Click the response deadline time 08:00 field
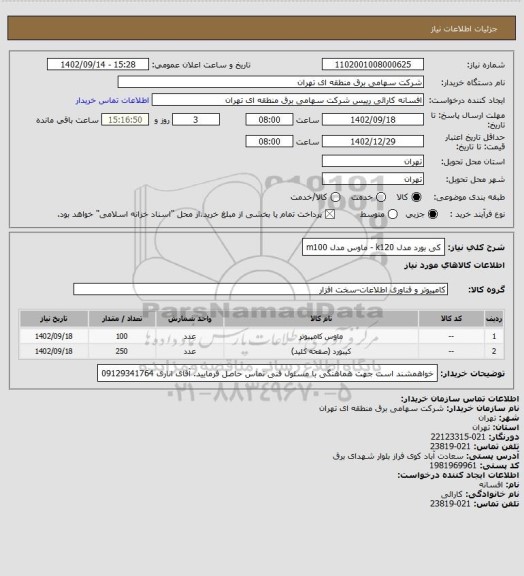Image resolution: width=524 pixels, height=576 pixels. point(269,120)
